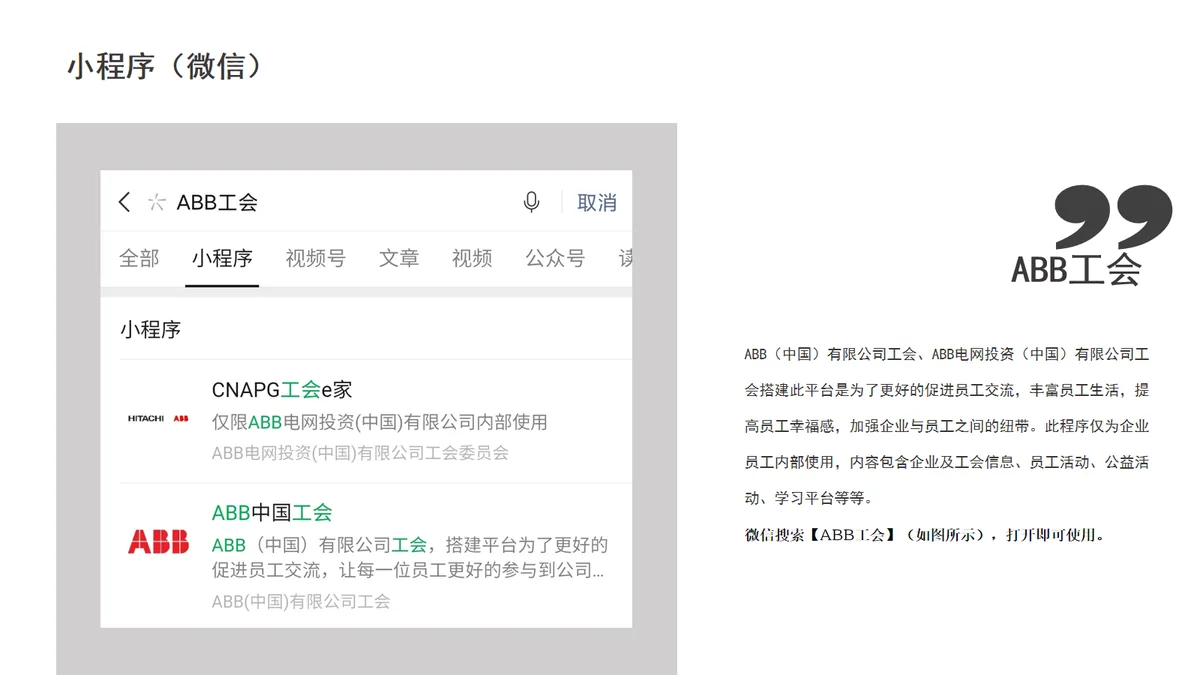Click the 仅限ABB电网投资(中国)有限公司内部使用 description
The height and width of the screenshot is (675, 1200).
[380, 422]
